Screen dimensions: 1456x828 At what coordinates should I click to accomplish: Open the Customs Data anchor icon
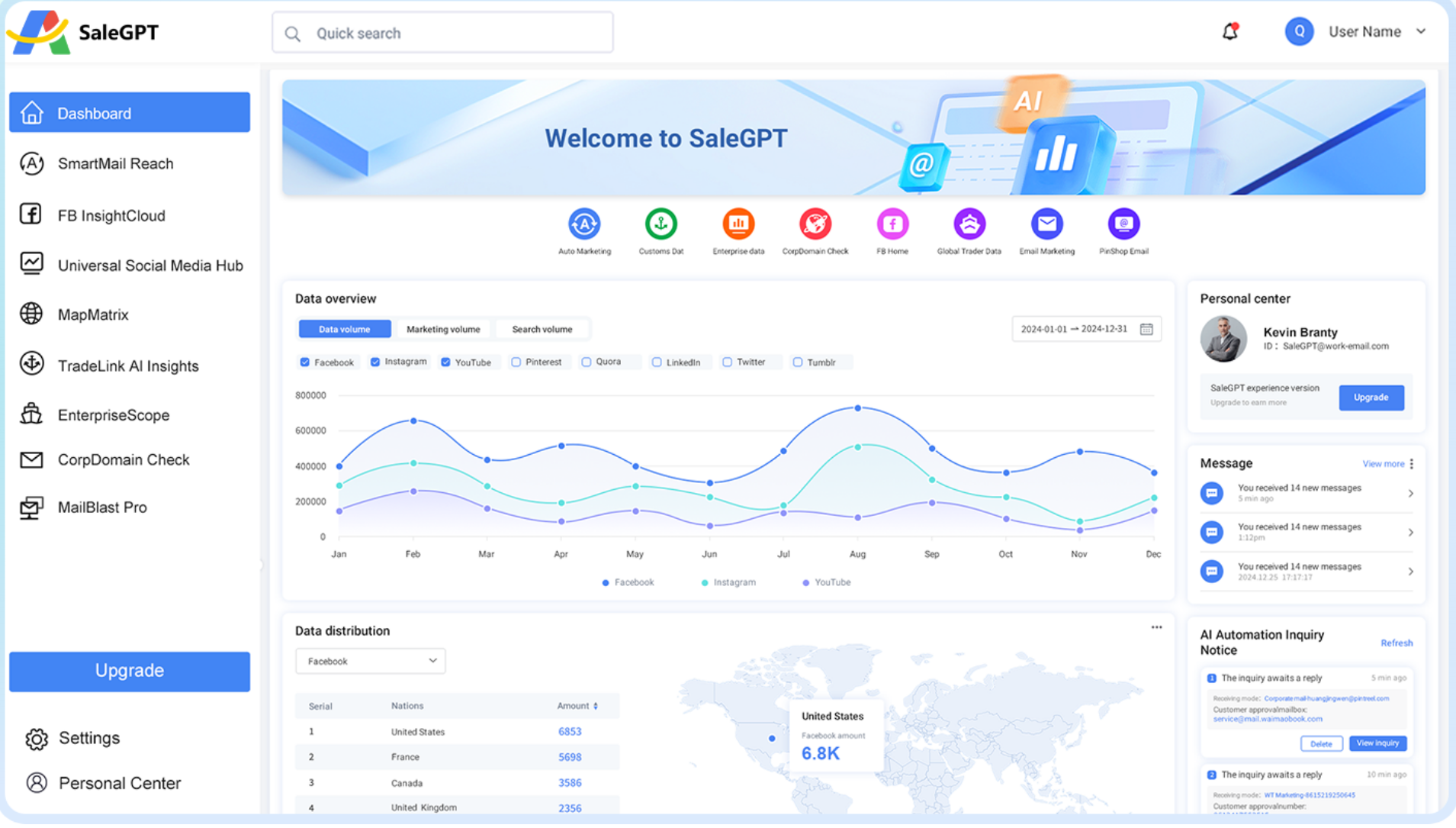[661, 224]
